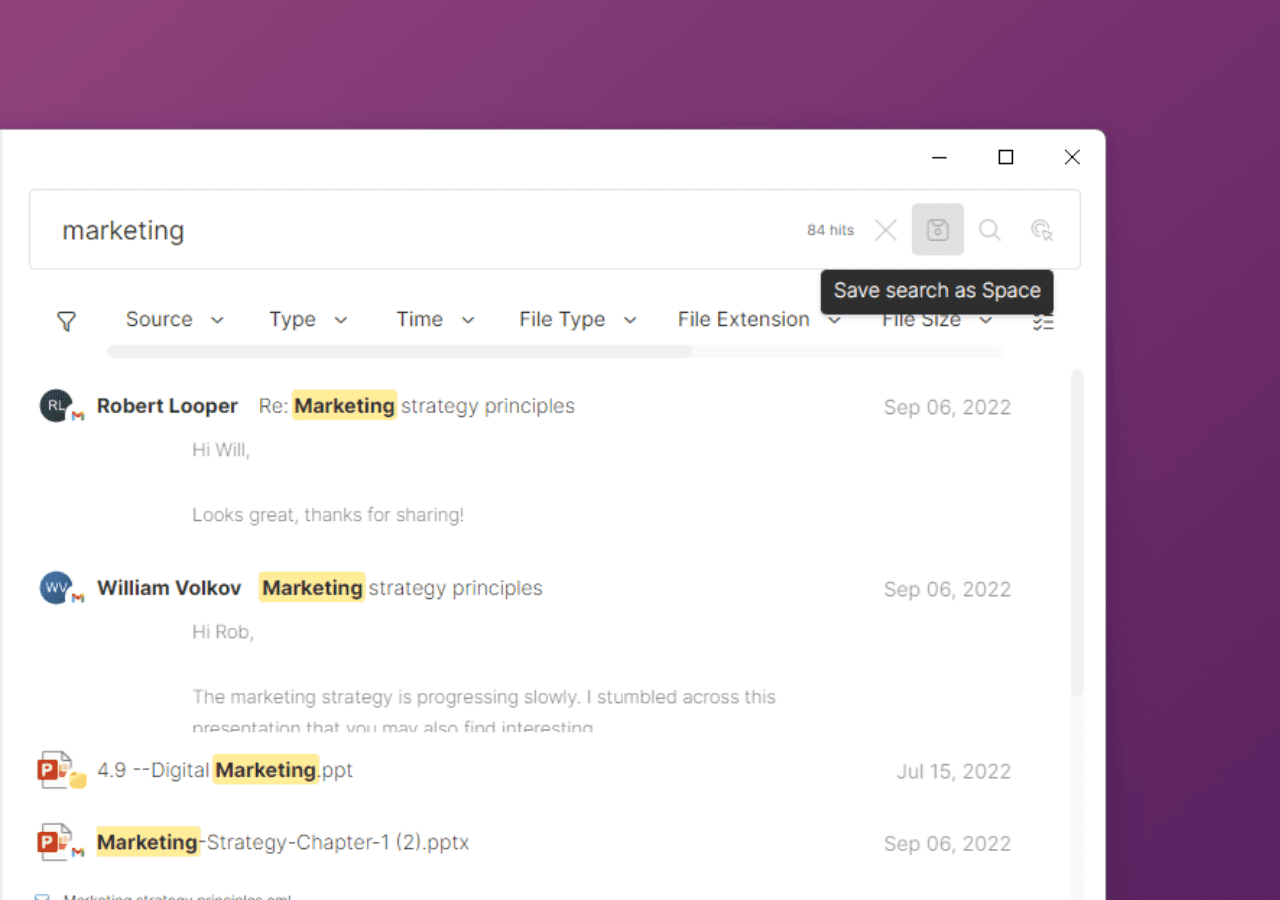Open the list options icon after File Size
1280x900 pixels.
click(1043, 321)
